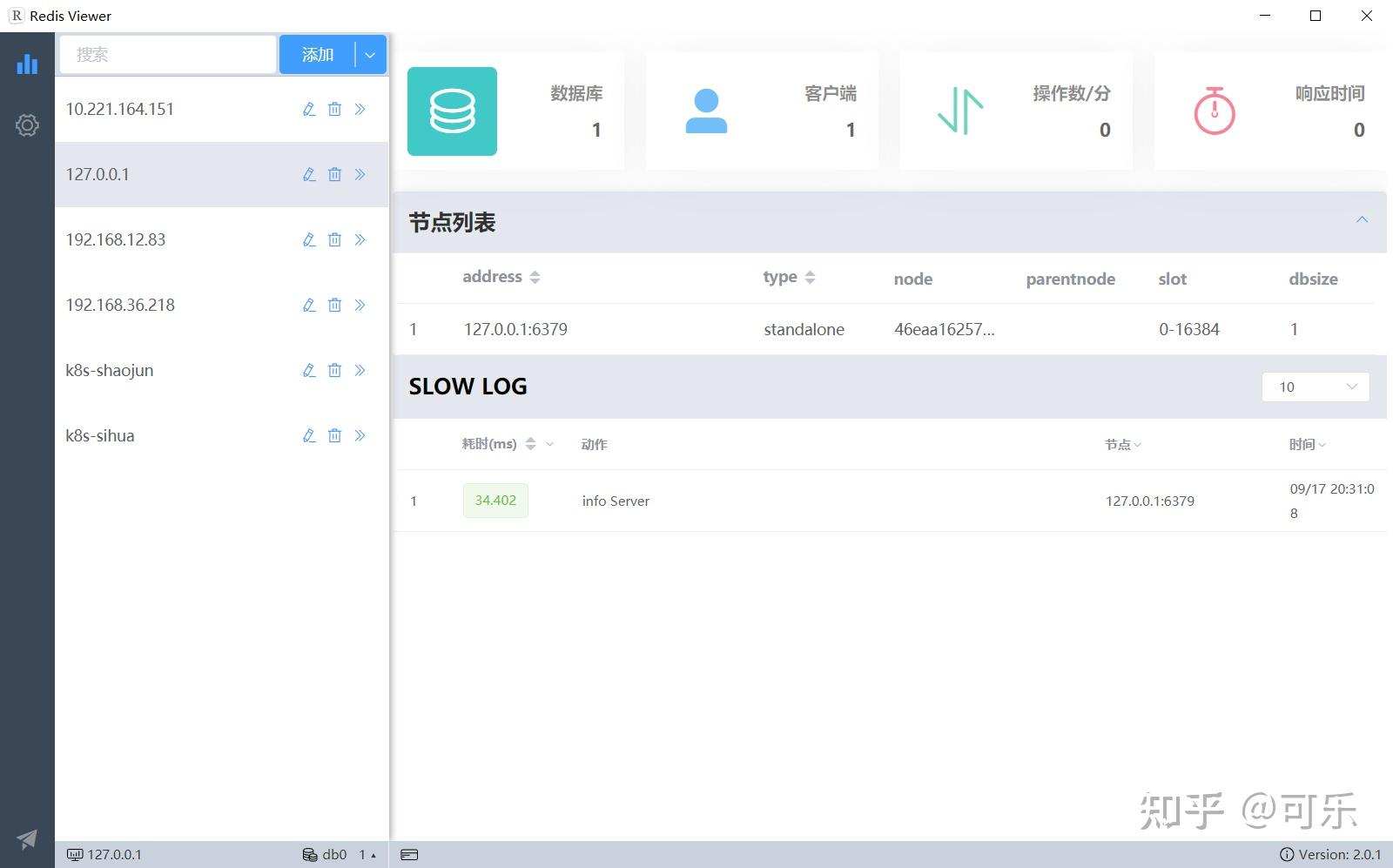Image resolution: width=1393 pixels, height=868 pixels.
Task: Open the db0 selector in status bar
Action: (325, 855)
